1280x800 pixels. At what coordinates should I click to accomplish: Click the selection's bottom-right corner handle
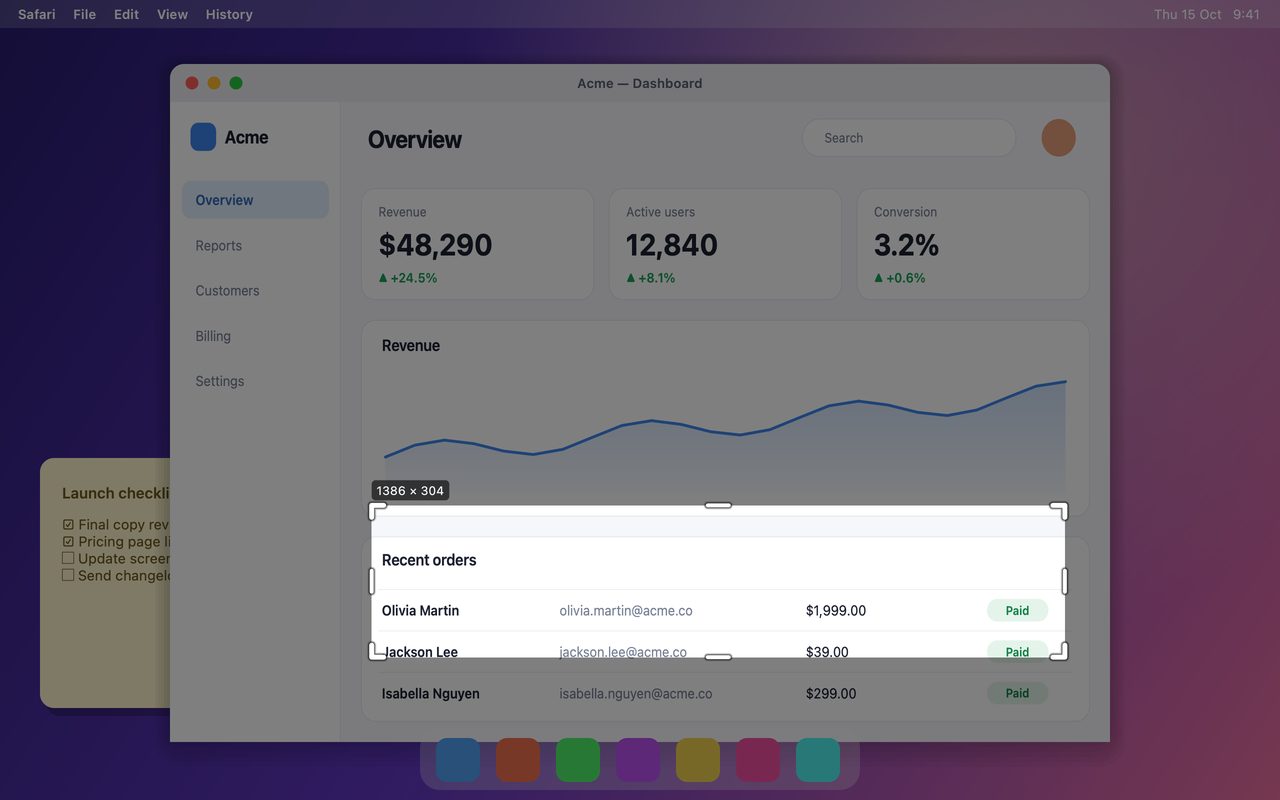[x=1059, y=651]
